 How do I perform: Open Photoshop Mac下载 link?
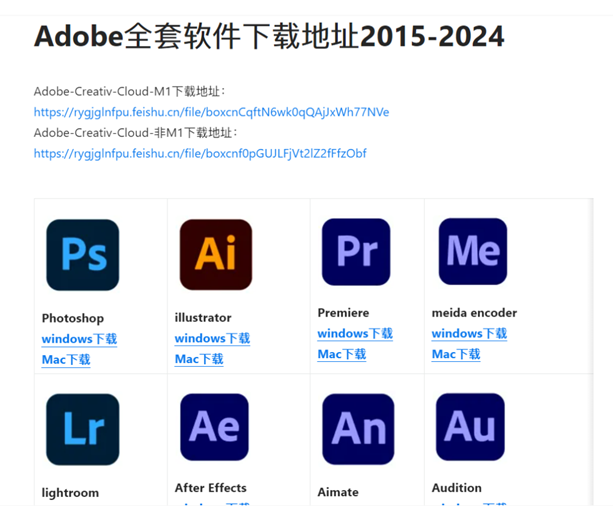coord(66,359)
